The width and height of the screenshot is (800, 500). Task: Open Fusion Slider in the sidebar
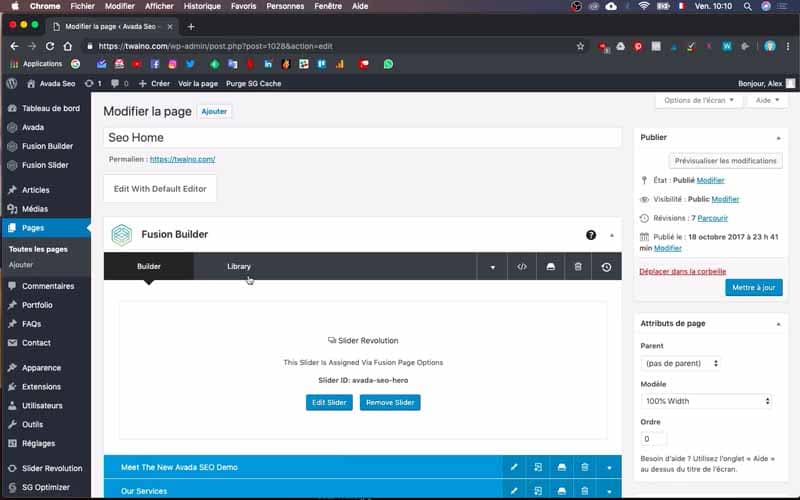click(45, 165)
